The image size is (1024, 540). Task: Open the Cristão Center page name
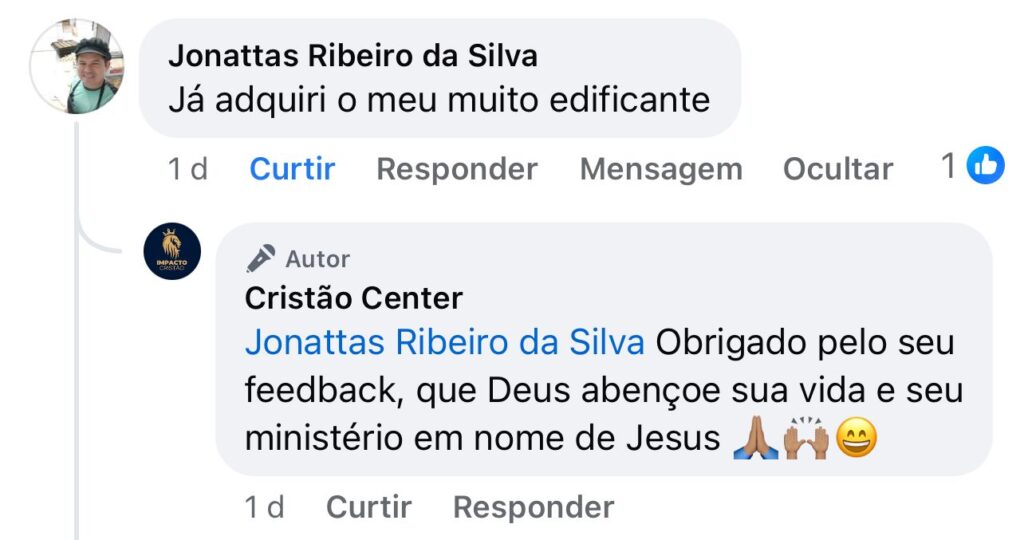point(353,298)
